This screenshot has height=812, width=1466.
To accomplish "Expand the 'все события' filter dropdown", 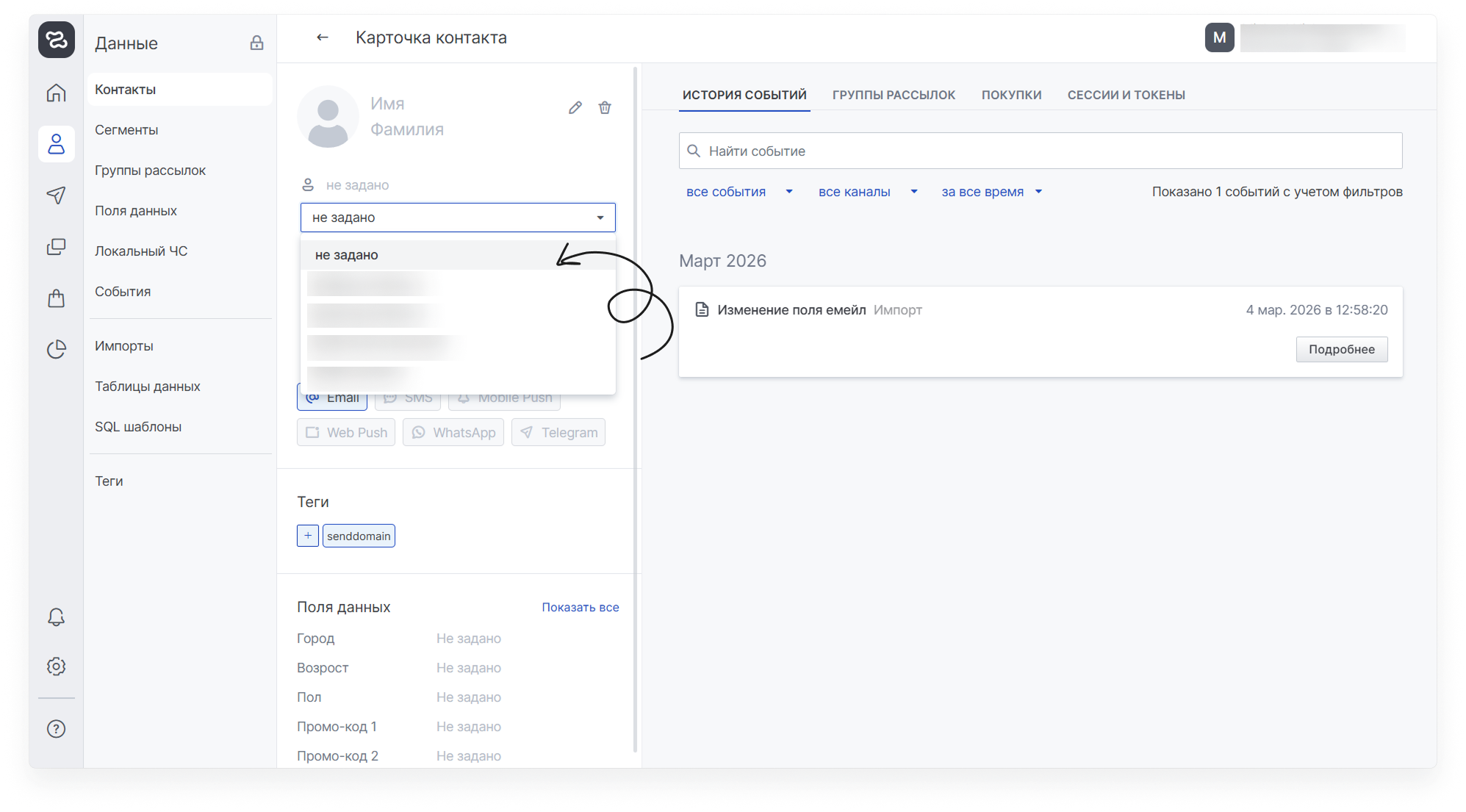I will pyautogui.click(x=739, y=192).
